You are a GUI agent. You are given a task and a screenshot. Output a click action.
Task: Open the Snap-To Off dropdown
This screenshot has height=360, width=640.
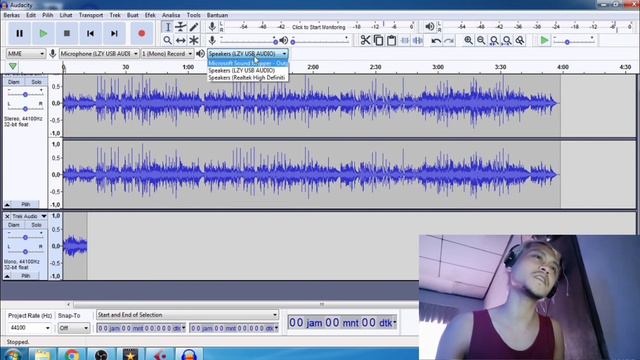click(73, 328)
